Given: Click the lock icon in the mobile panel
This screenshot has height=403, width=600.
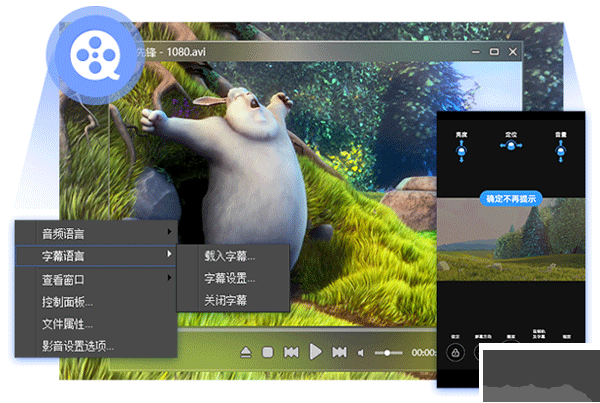Looking at the screenshot, I should coord(455,353).
